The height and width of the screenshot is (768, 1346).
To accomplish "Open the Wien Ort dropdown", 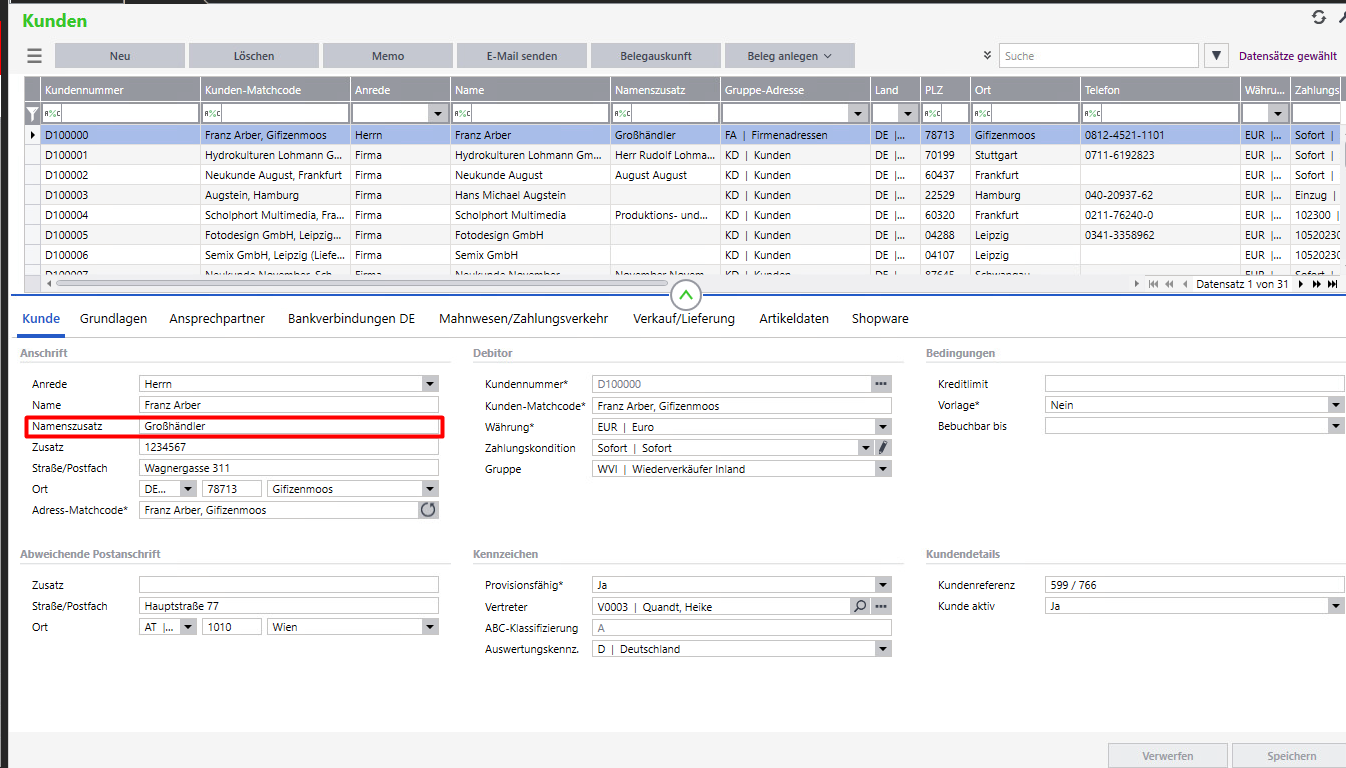I will (x=430, y=627).
